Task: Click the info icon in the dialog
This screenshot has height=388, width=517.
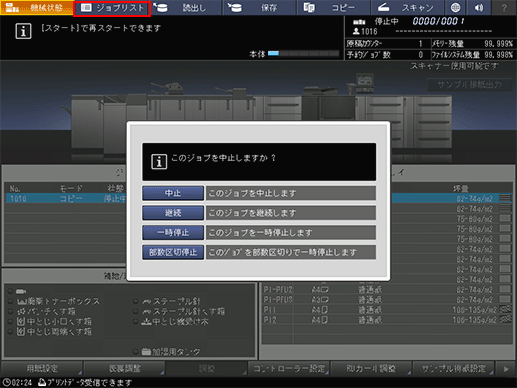Action: [x=159, y=162]
